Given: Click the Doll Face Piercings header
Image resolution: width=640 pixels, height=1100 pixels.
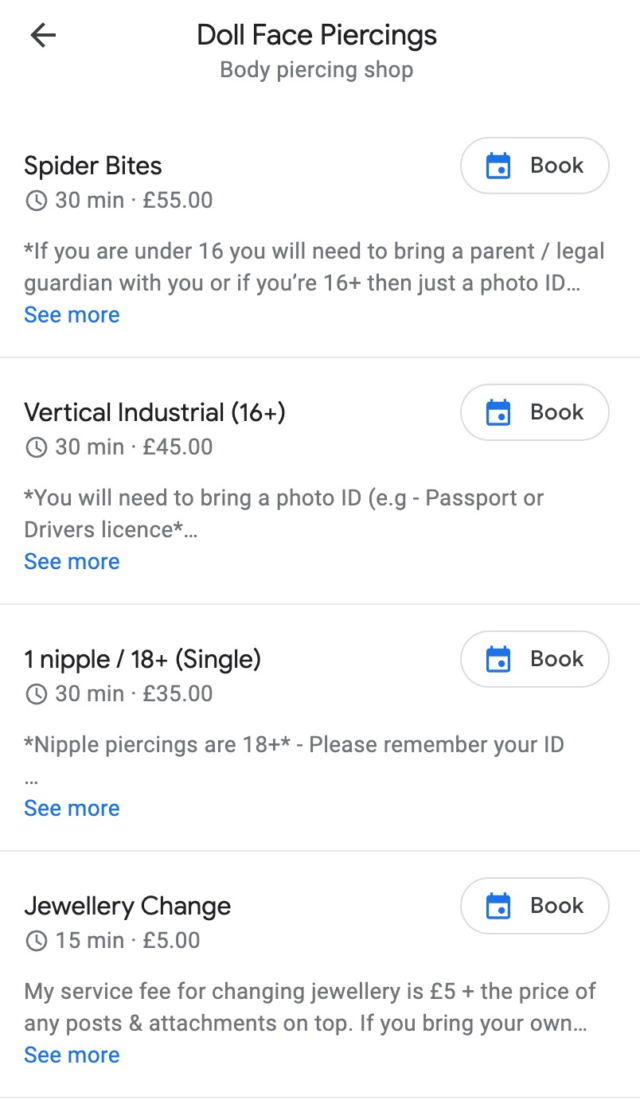Looking at the screenshot, I should 316,34.
